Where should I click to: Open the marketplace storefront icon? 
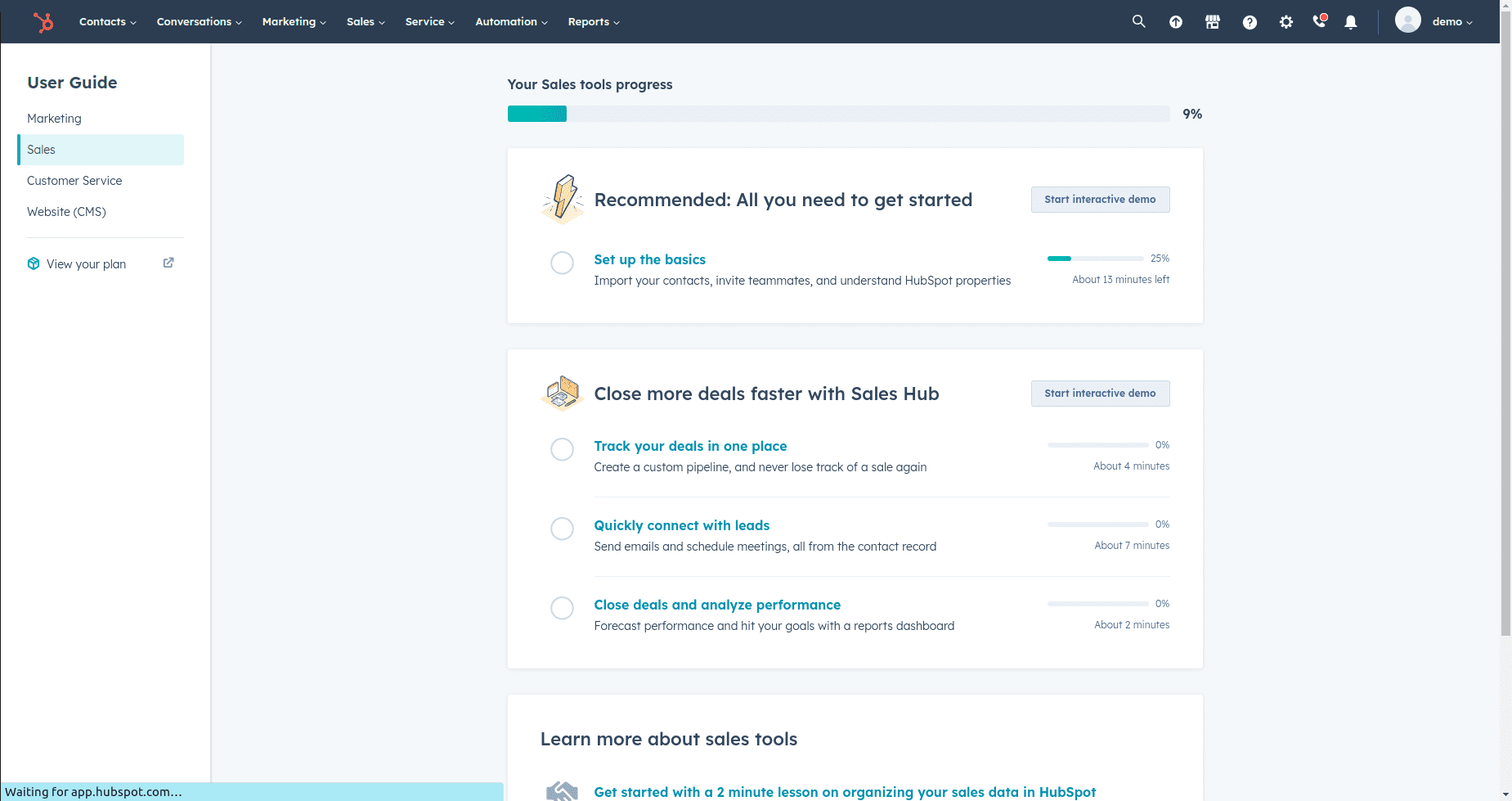pyautogui.click(x=1213, y=22)
